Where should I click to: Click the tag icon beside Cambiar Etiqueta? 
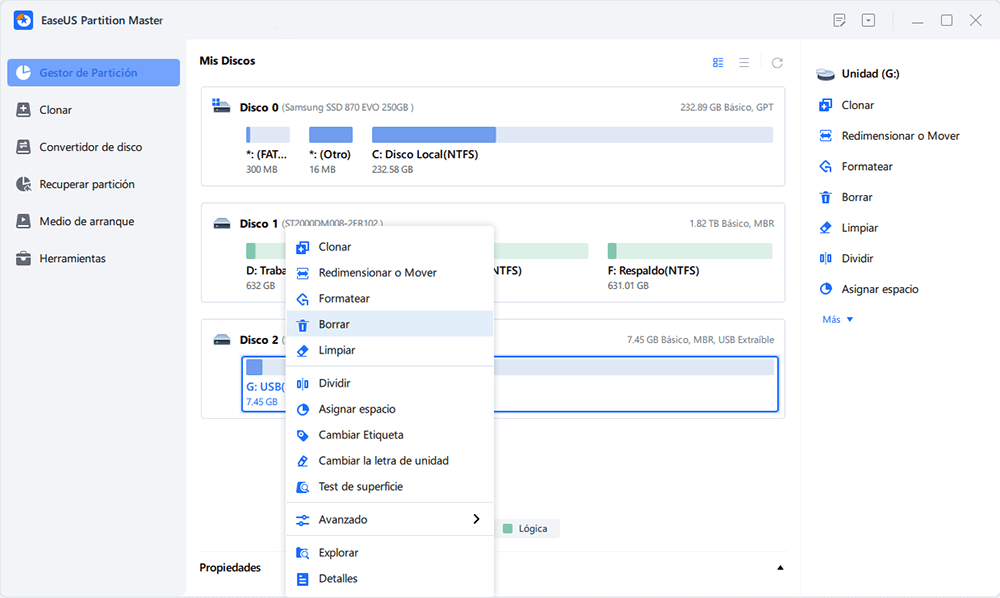[303, 435]
